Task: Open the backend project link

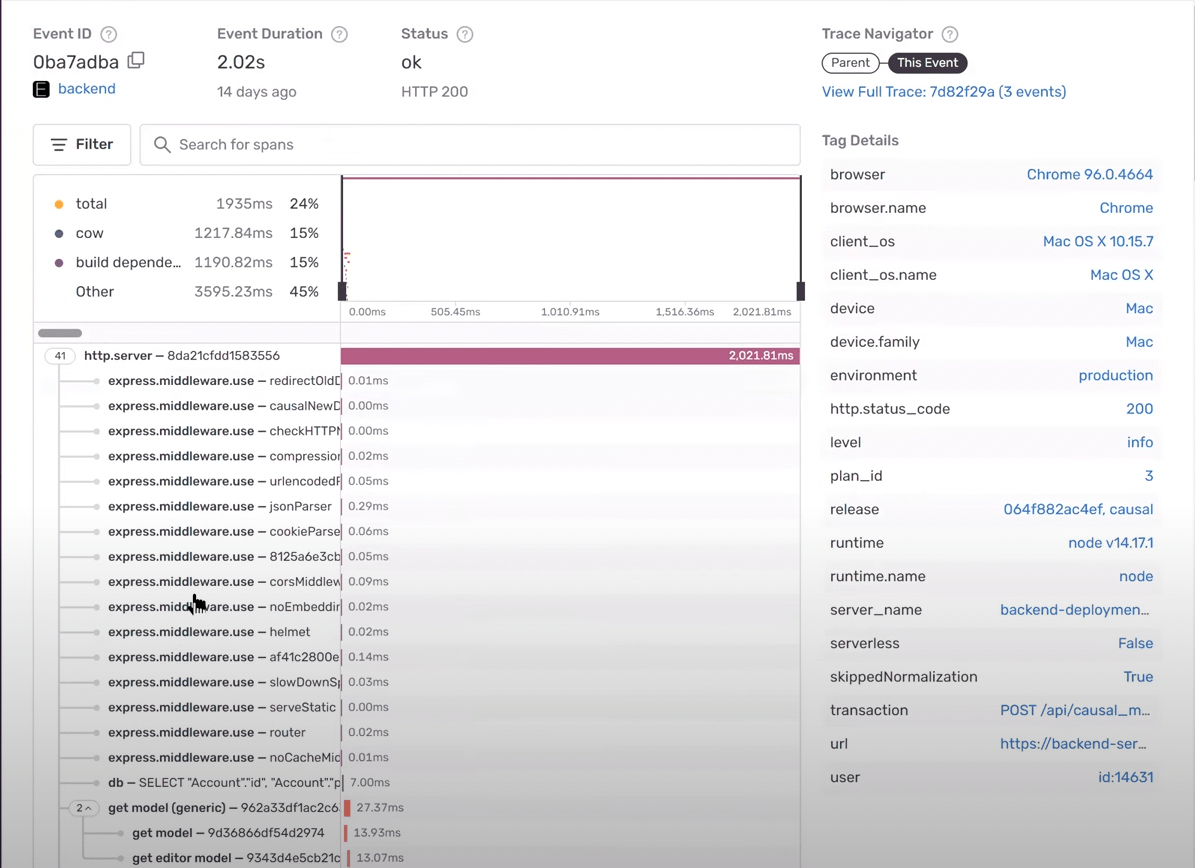Action: tap(86, 89)
